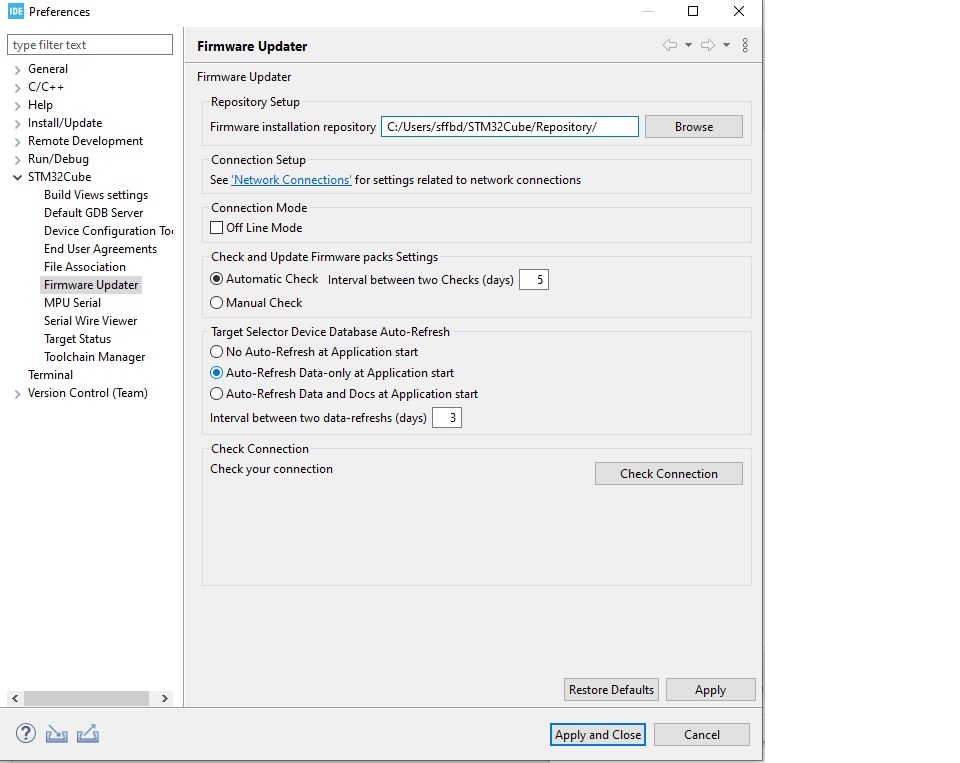Open the 'Network Connections' link
Image resolution: width=960 pixels, height=763 pixels.
(291, 180)
